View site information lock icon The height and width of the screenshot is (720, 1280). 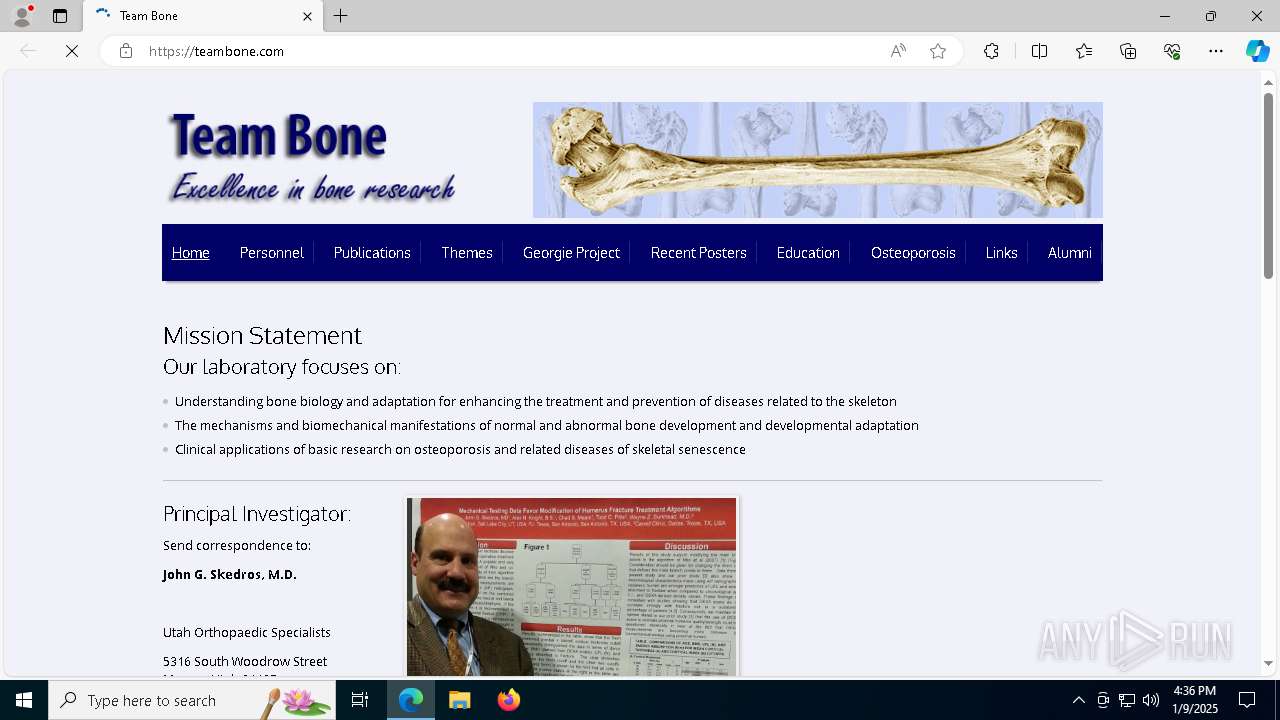click(x=126, y=51)
